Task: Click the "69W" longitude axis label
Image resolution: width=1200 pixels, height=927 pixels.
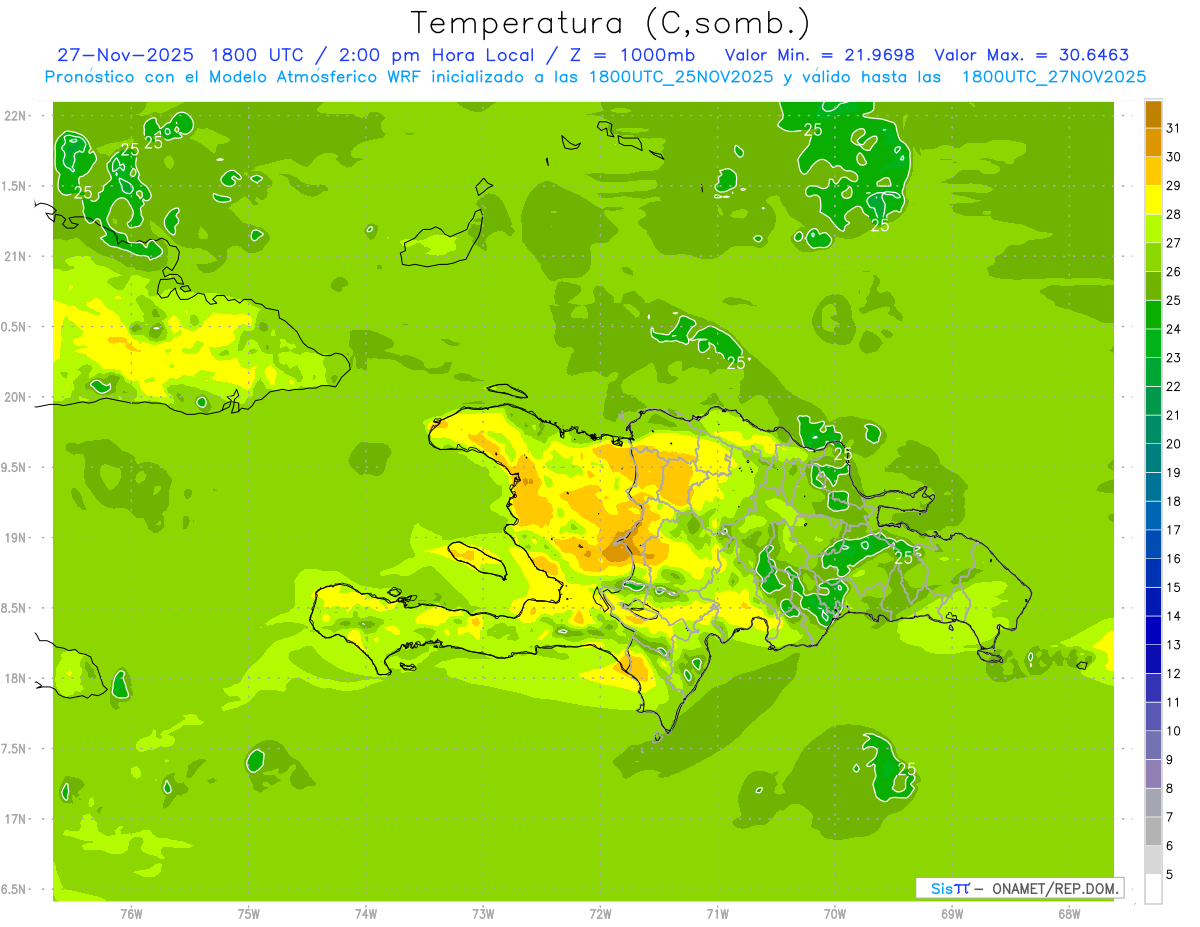Action: click(x=952, y=913)
